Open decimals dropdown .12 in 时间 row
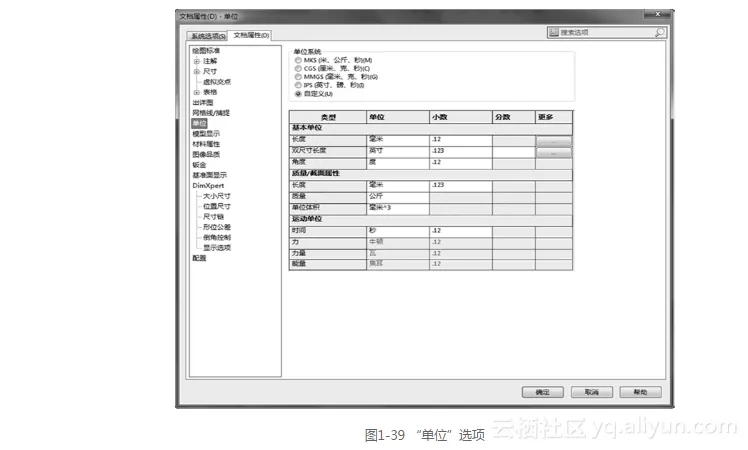 461,230
